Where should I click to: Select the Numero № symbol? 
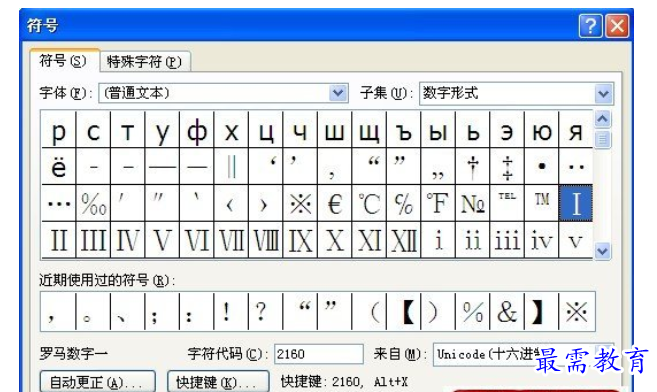473,204
